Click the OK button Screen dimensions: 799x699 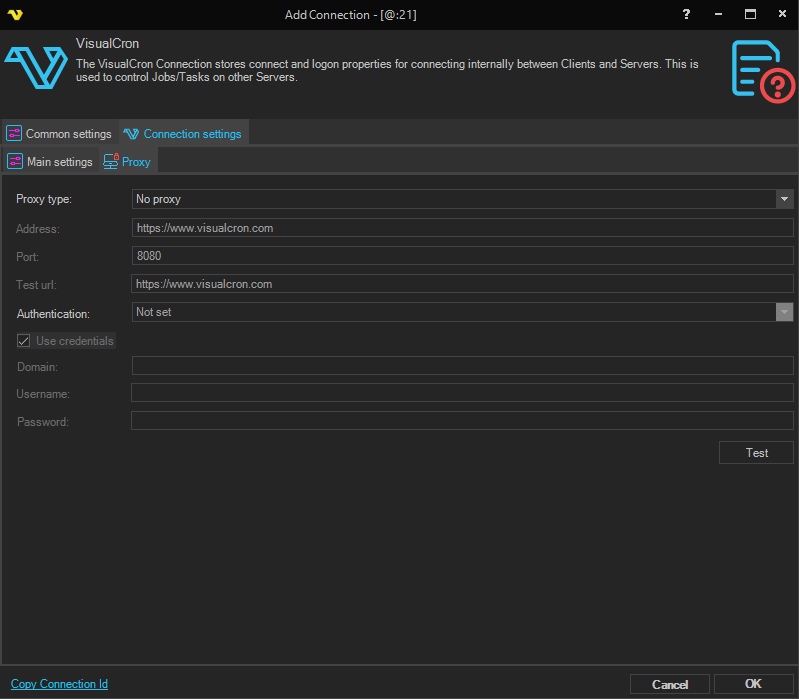754,684
